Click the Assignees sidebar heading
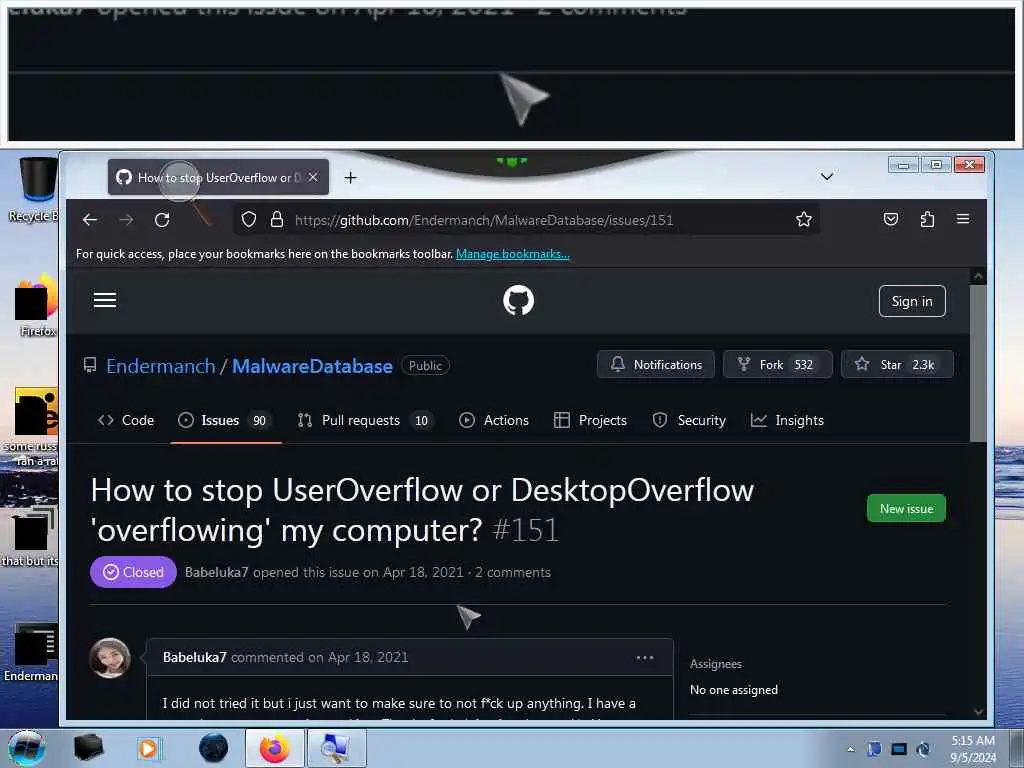 (x=716, y=664)
